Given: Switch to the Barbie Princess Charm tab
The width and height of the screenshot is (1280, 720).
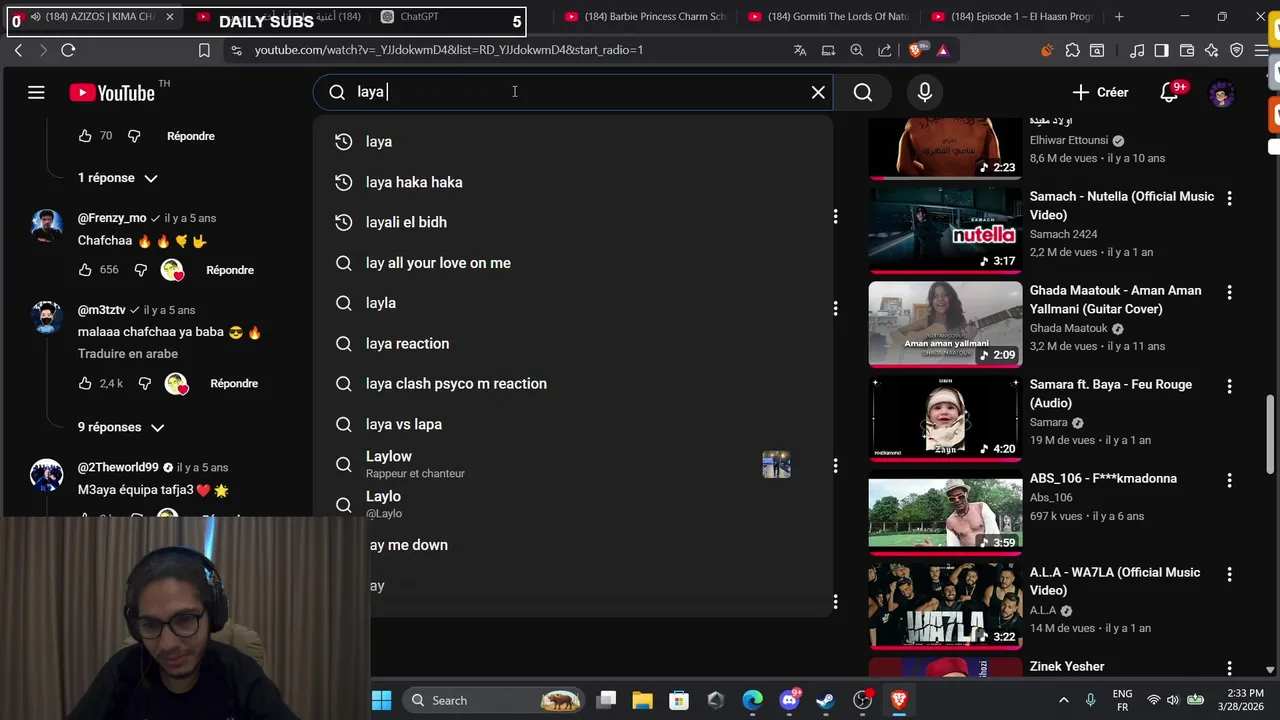Looking at the screenshot, I should tap(645, 17).
